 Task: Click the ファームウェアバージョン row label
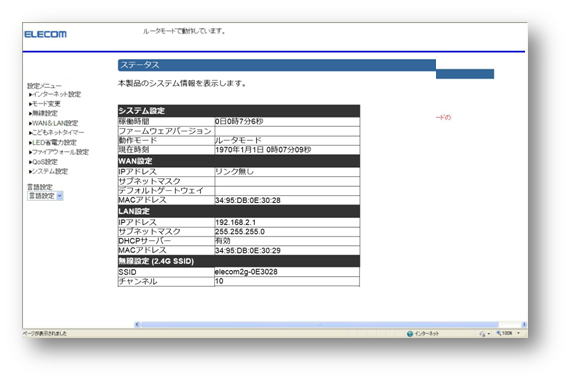coord(165,131)
